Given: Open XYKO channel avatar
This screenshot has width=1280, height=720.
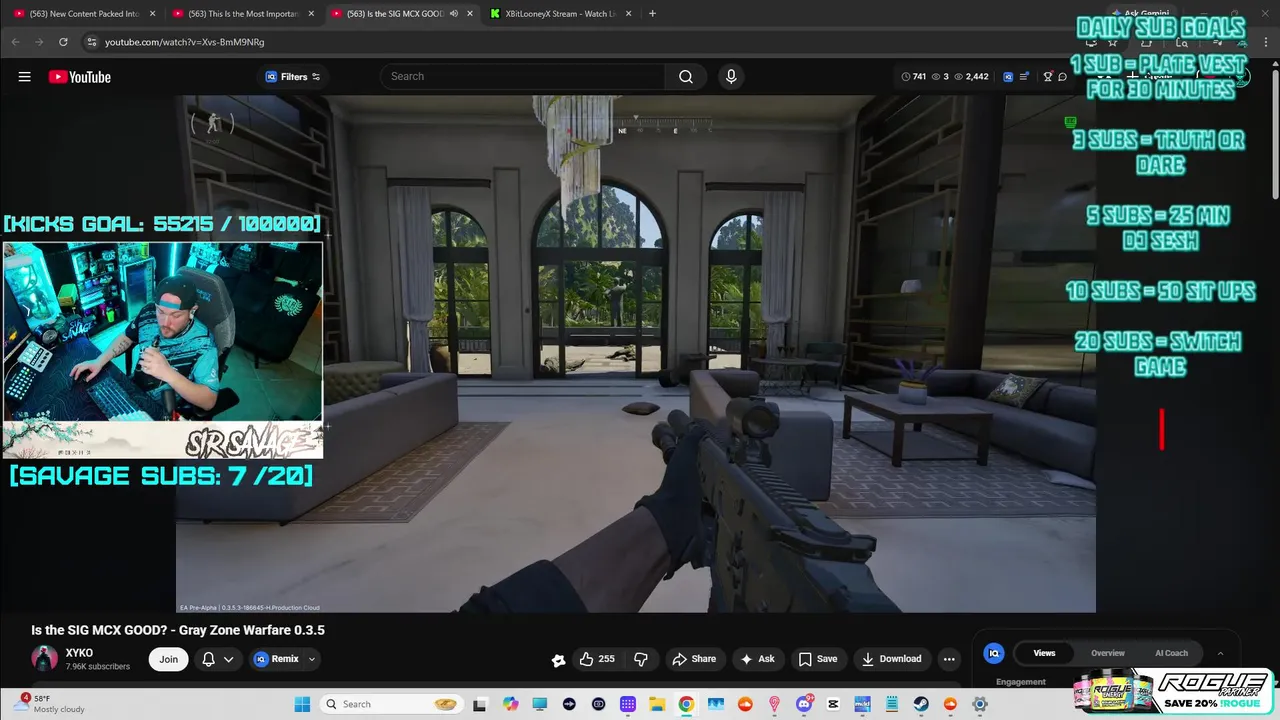Looking at the screenshot, I should tap(44, 658).
